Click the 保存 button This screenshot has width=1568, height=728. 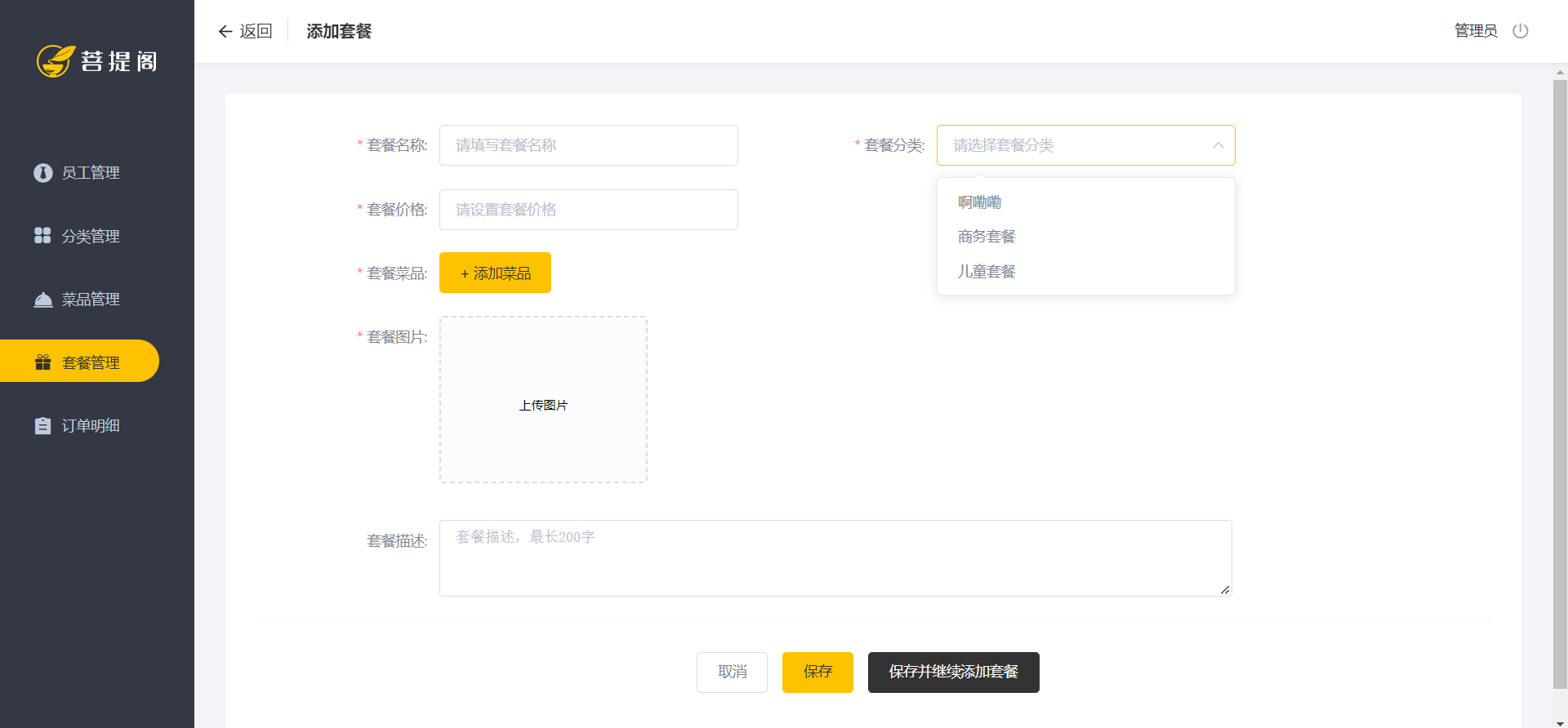[x=817, y=673]
